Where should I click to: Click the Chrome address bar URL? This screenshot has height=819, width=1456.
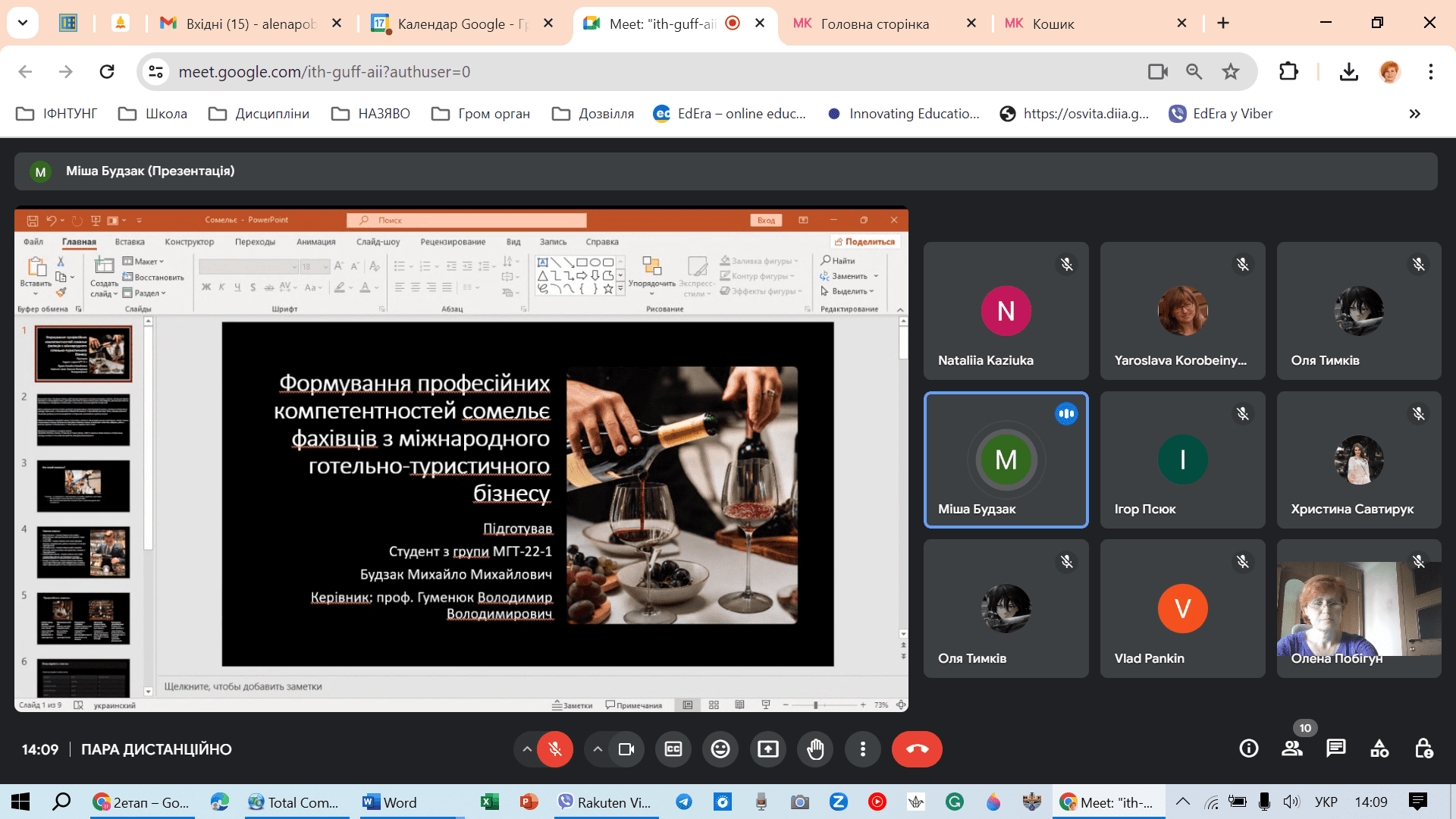tap(324, 72)
